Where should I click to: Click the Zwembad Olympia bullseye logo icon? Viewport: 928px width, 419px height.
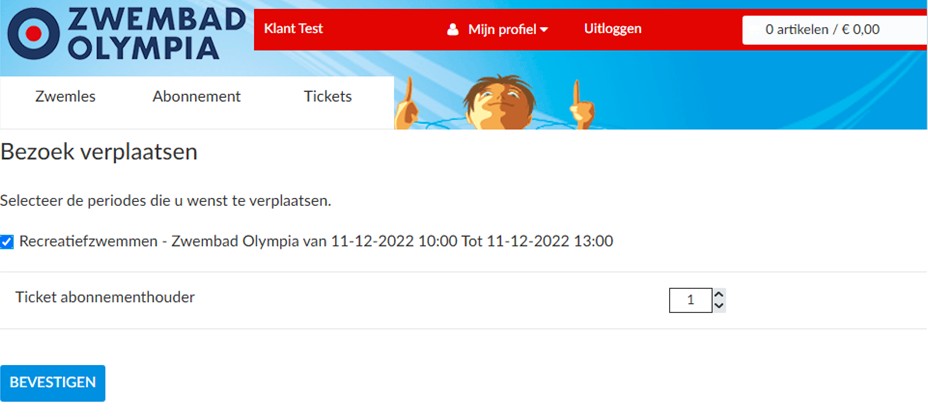(x=33, y=34)
